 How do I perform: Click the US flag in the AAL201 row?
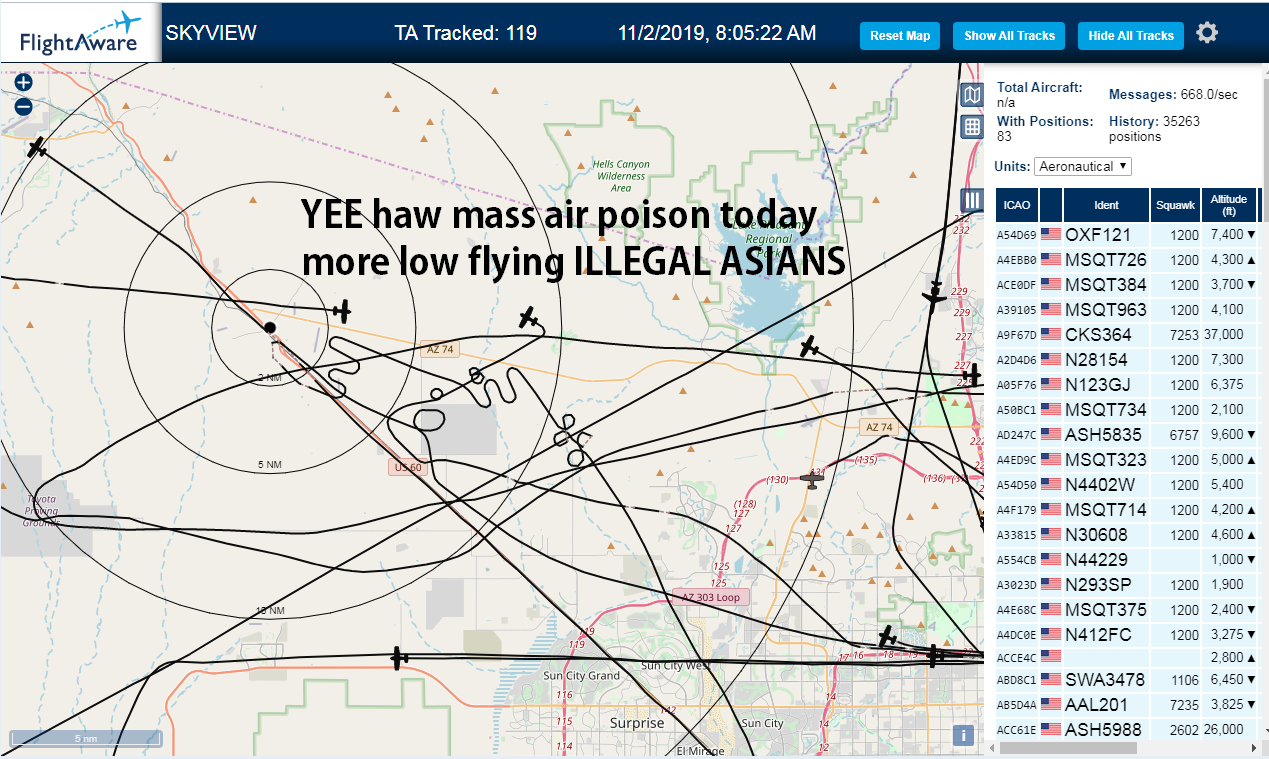pos(1051,705)
